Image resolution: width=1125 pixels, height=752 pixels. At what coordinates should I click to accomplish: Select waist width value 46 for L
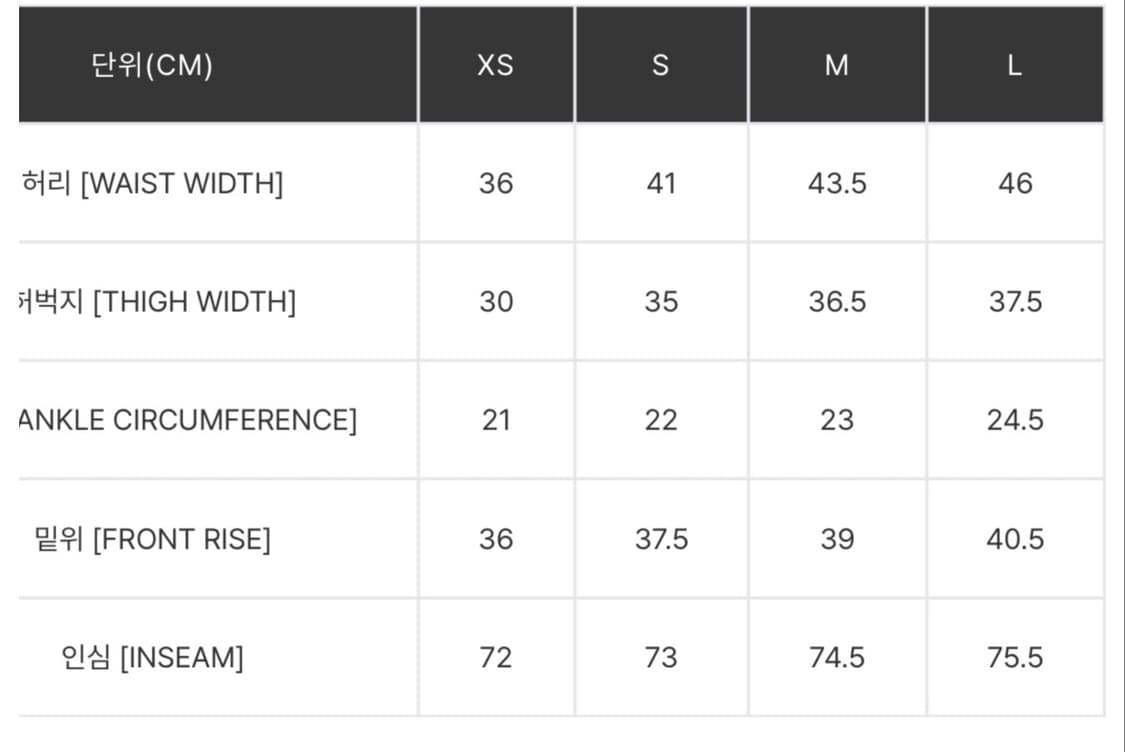(1015, 184)
